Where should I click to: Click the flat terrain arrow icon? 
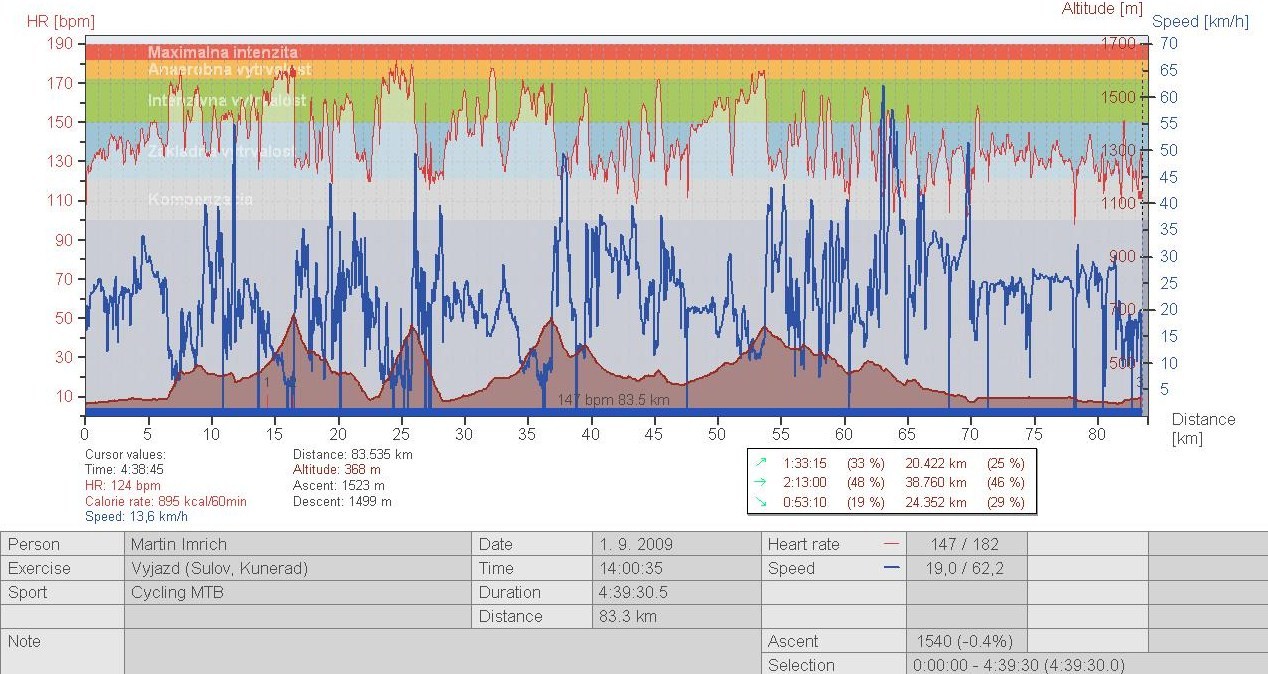click(x=762, y=483)
